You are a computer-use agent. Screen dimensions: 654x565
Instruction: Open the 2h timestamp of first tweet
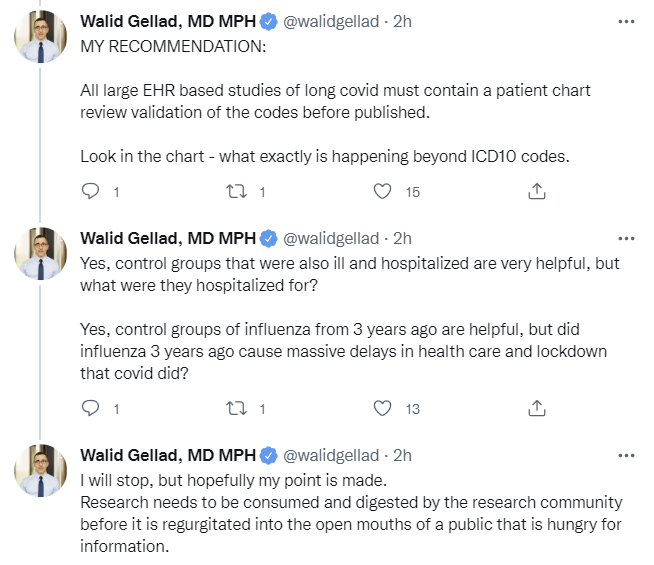click(x=403, y=22)
